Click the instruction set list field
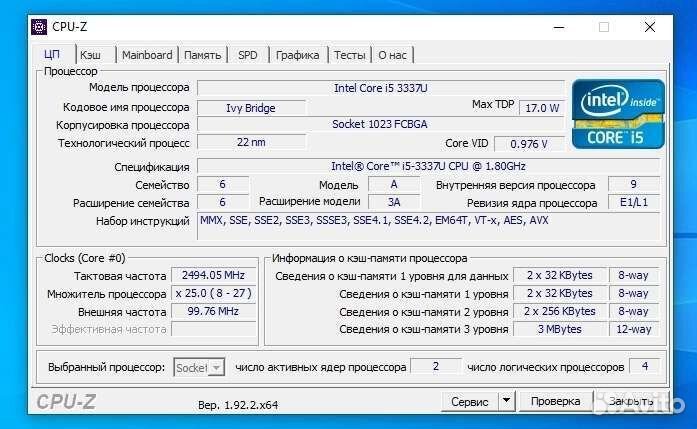697x429 pixels. pos(428,227)
